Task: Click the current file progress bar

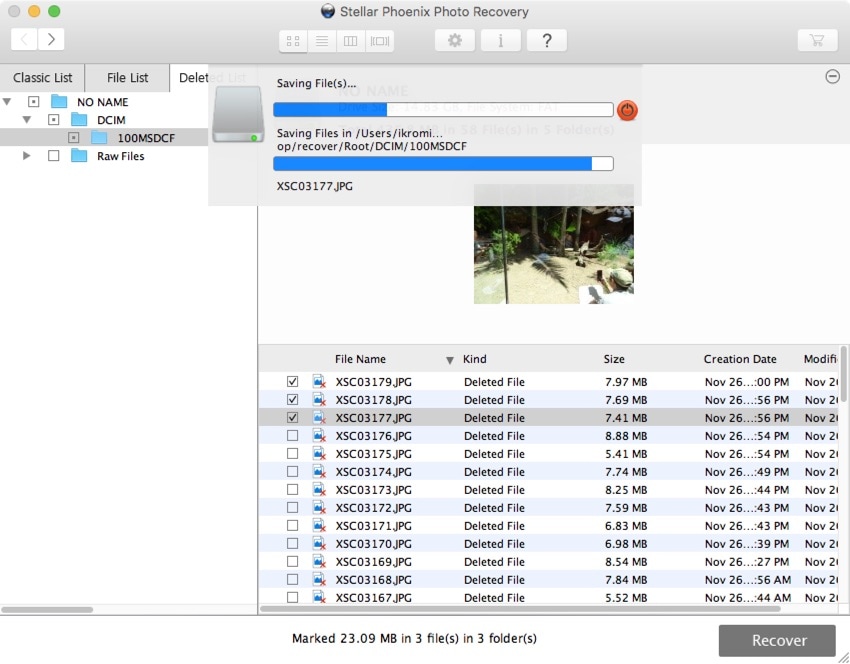Action: pyautogui.click(x=443, y=164)
